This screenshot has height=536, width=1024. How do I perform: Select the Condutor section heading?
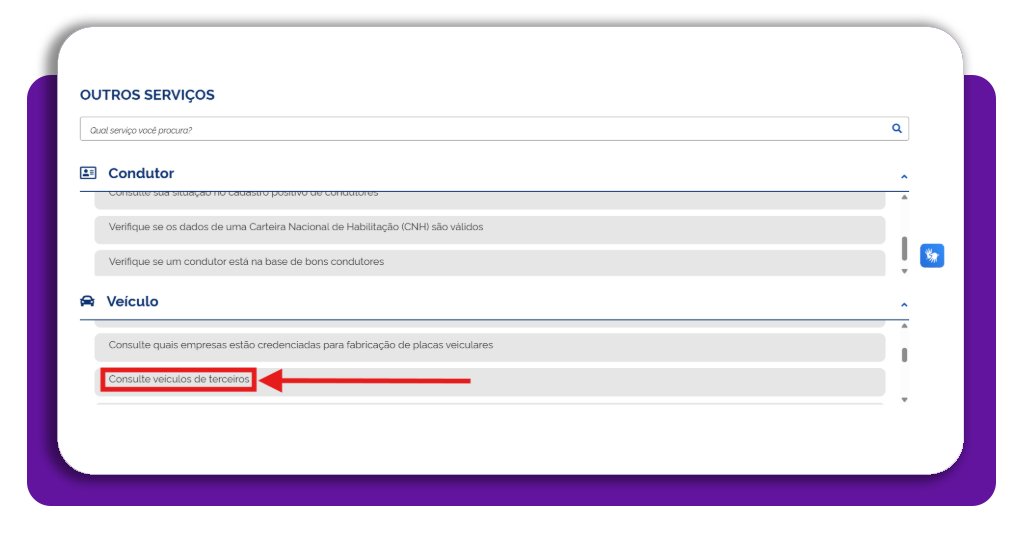point(141,174)
